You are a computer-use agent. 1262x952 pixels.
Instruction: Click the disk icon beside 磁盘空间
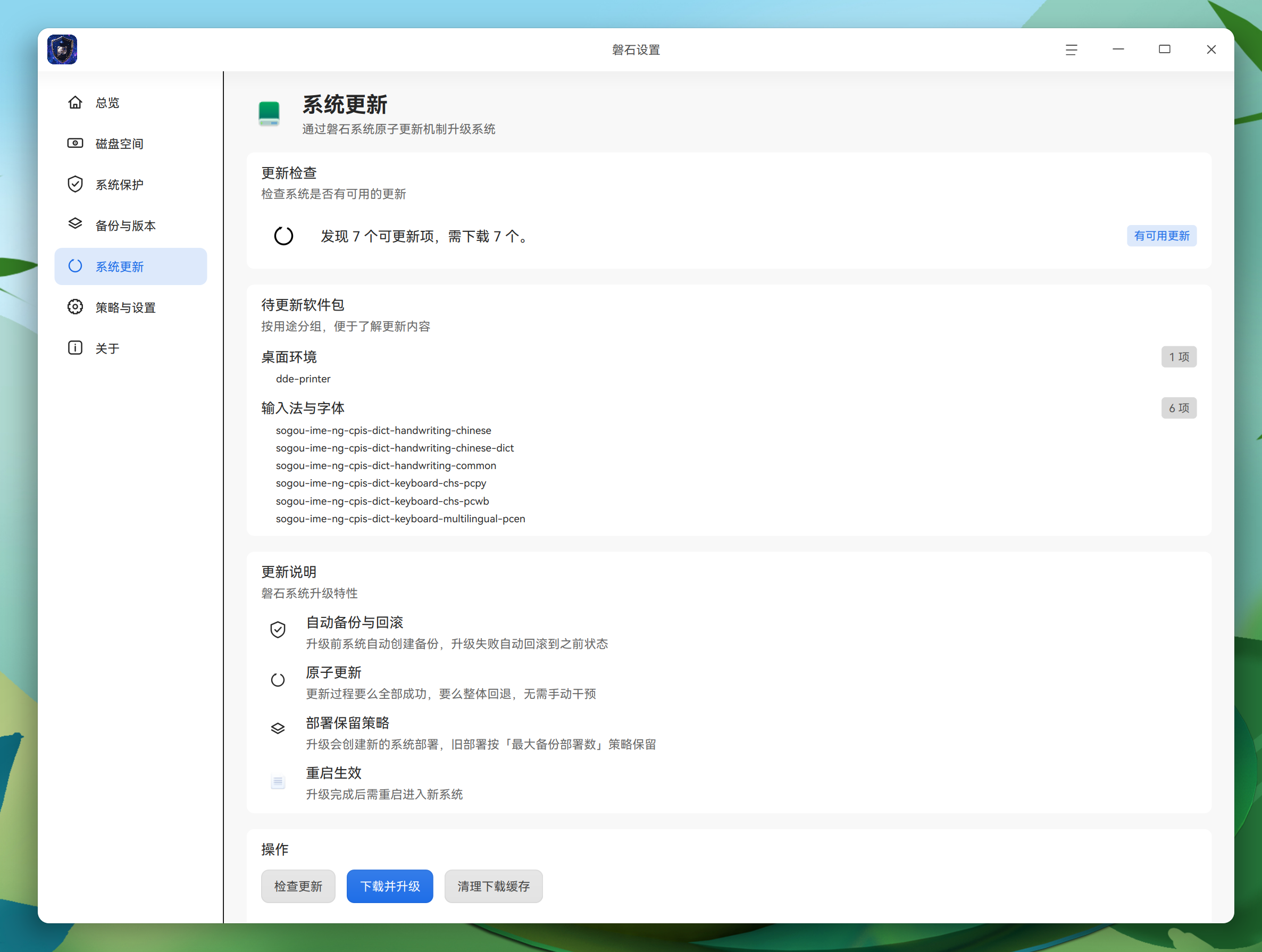[76, 143]
